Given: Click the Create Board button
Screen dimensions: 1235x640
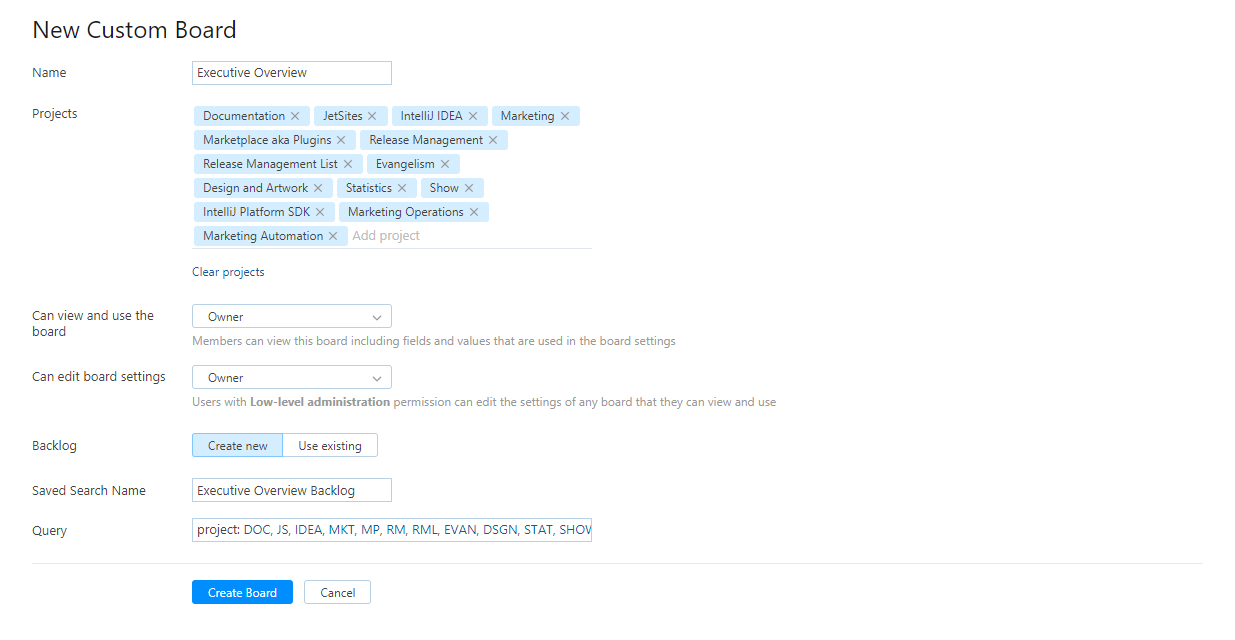Looking at the screenshot, I should tap(242, 593).
